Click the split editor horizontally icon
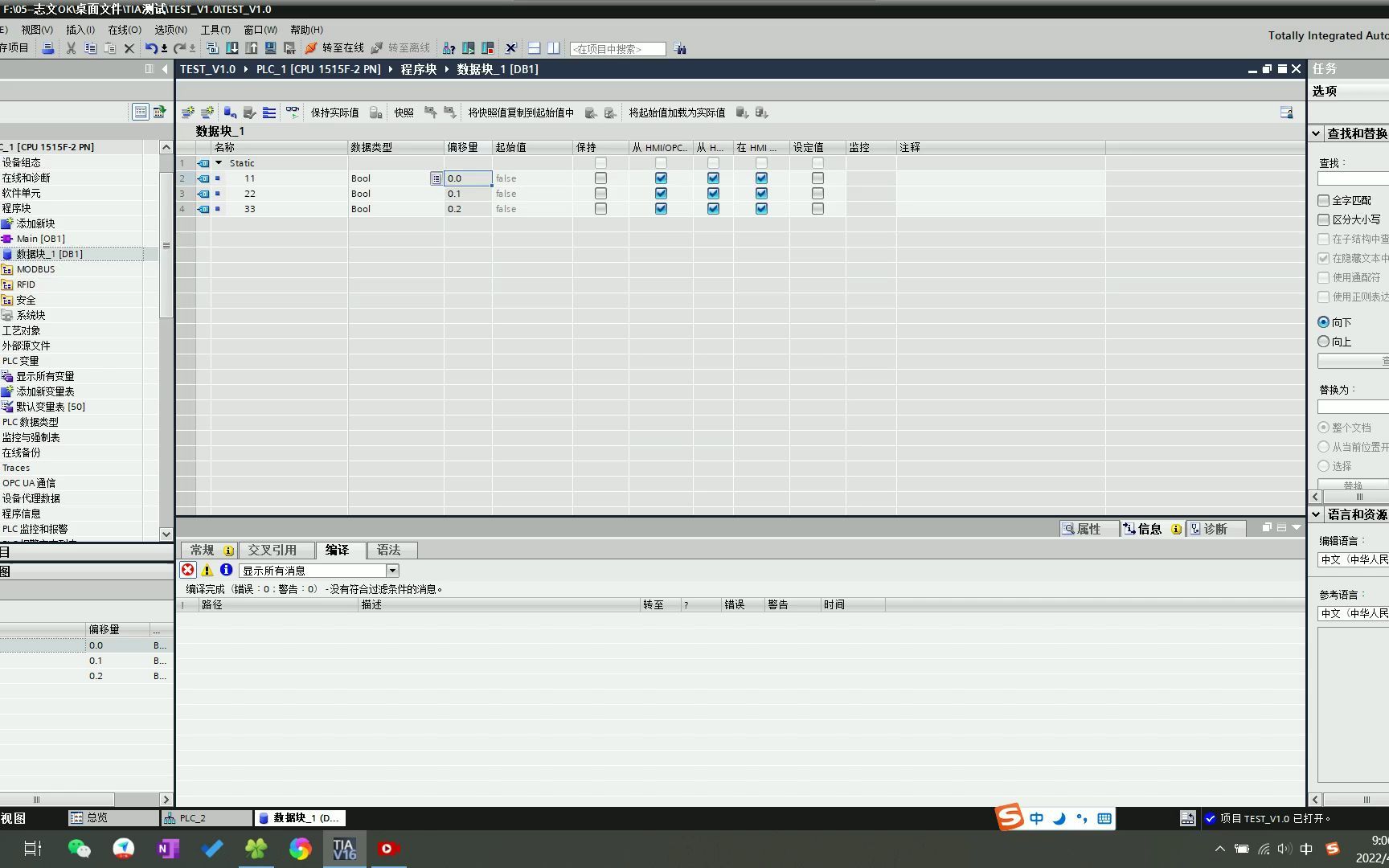This screenshot has width=1389, height=868. (x=534, y=48)
